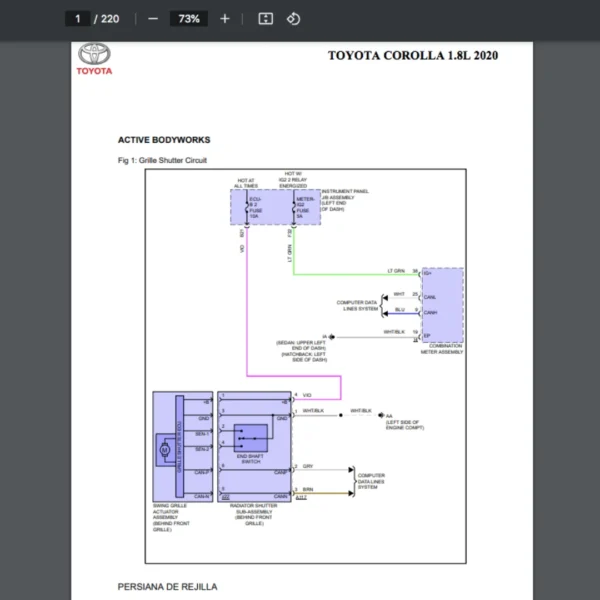Click the Toyota logo on the page
Image resolution: width=600 pixels, height=600 pixels.
pos(94,59)
